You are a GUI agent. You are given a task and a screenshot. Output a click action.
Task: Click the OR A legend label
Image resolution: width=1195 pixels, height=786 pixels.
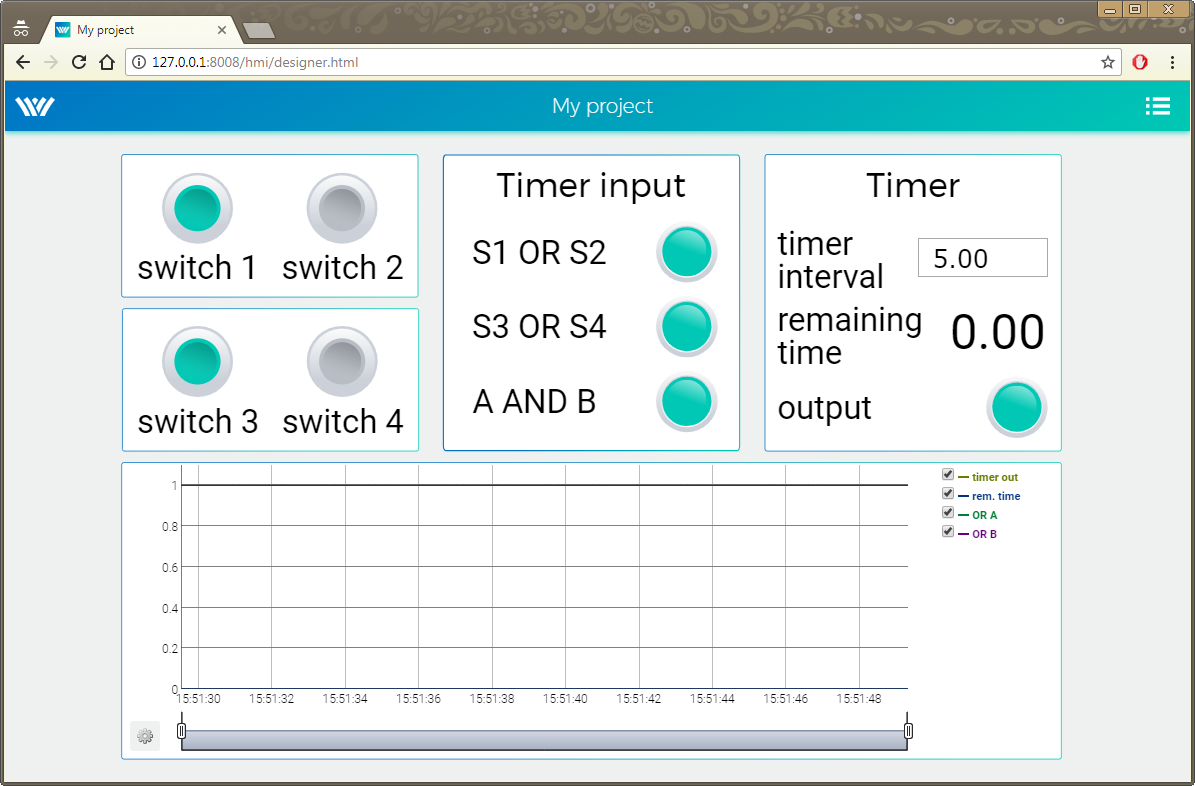pos(985,515)
